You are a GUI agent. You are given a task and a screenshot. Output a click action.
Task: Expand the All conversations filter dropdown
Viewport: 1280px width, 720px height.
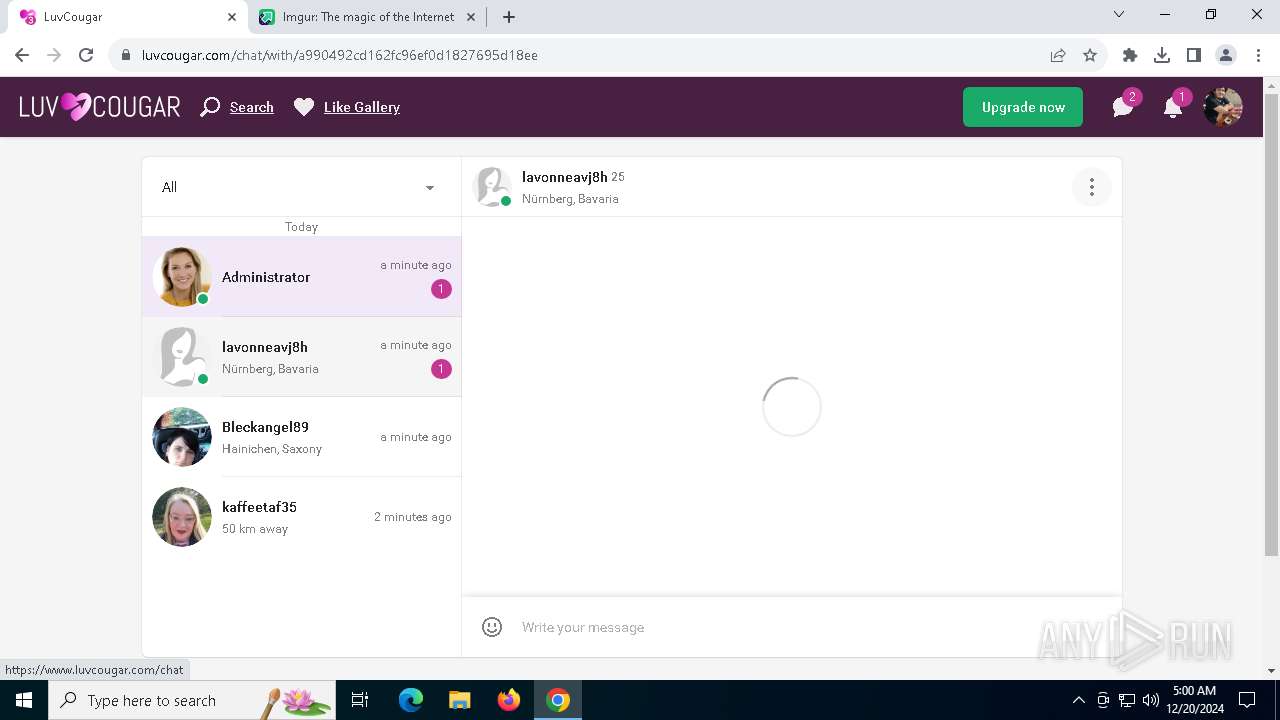[x=301, y=187]
